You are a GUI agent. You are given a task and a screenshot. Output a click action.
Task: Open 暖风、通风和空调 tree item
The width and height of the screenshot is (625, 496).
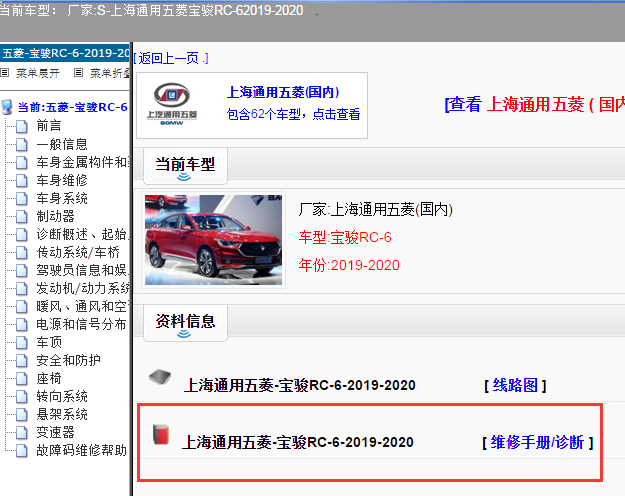point(82,306)
